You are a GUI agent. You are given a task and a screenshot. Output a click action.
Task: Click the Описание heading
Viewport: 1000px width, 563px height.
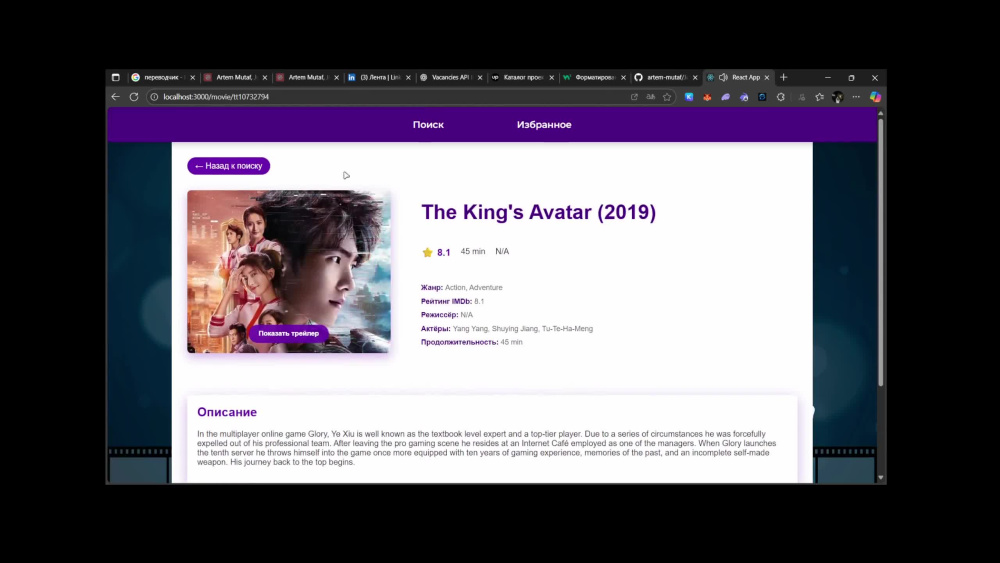[227, 412]
